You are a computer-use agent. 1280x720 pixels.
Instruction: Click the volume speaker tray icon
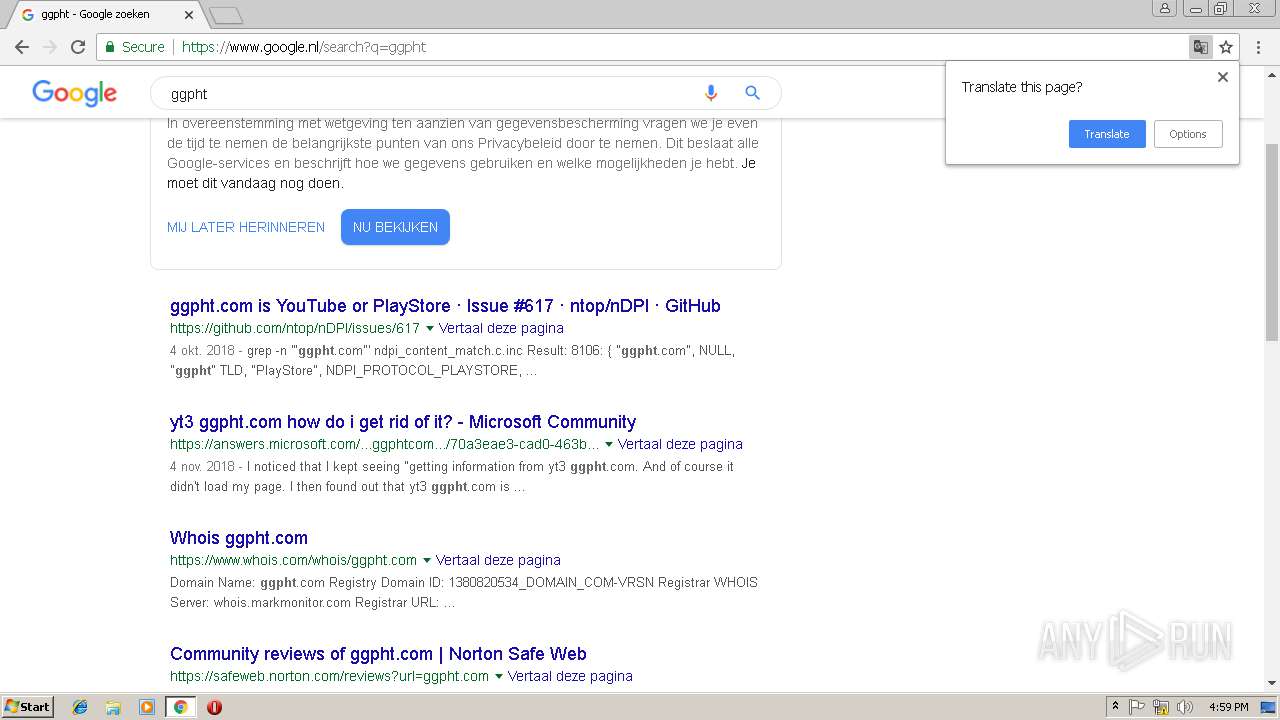point(1185,707)
